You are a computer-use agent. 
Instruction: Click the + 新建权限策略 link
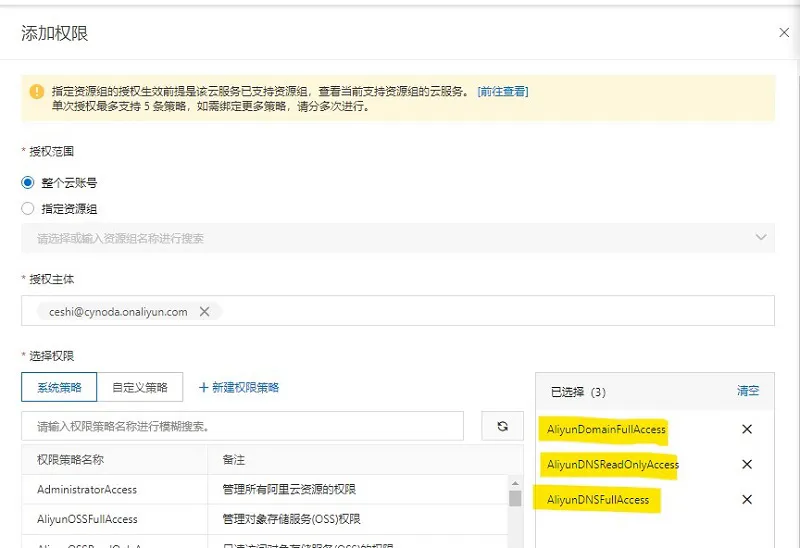(239, 387)
